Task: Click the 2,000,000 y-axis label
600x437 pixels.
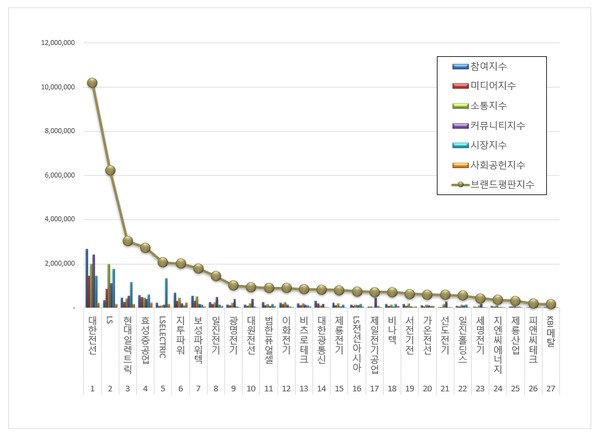Action: [x=59, y=263]
